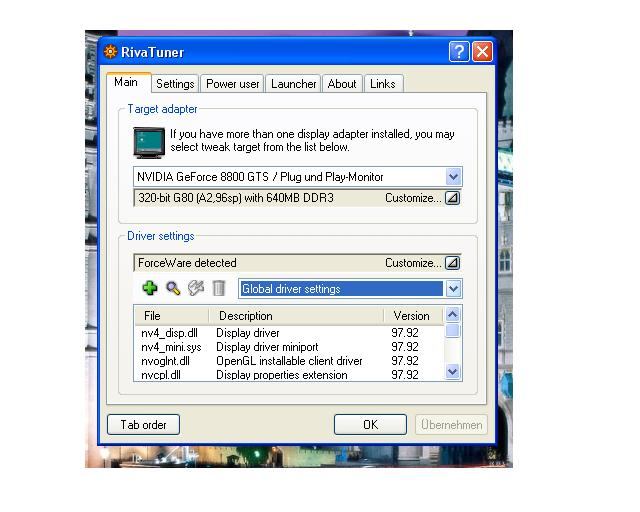Click the '320-bit G80 (A2,96sp) with 640MB DDR3' text
The image size is (640, 512).
coord(236,198)
